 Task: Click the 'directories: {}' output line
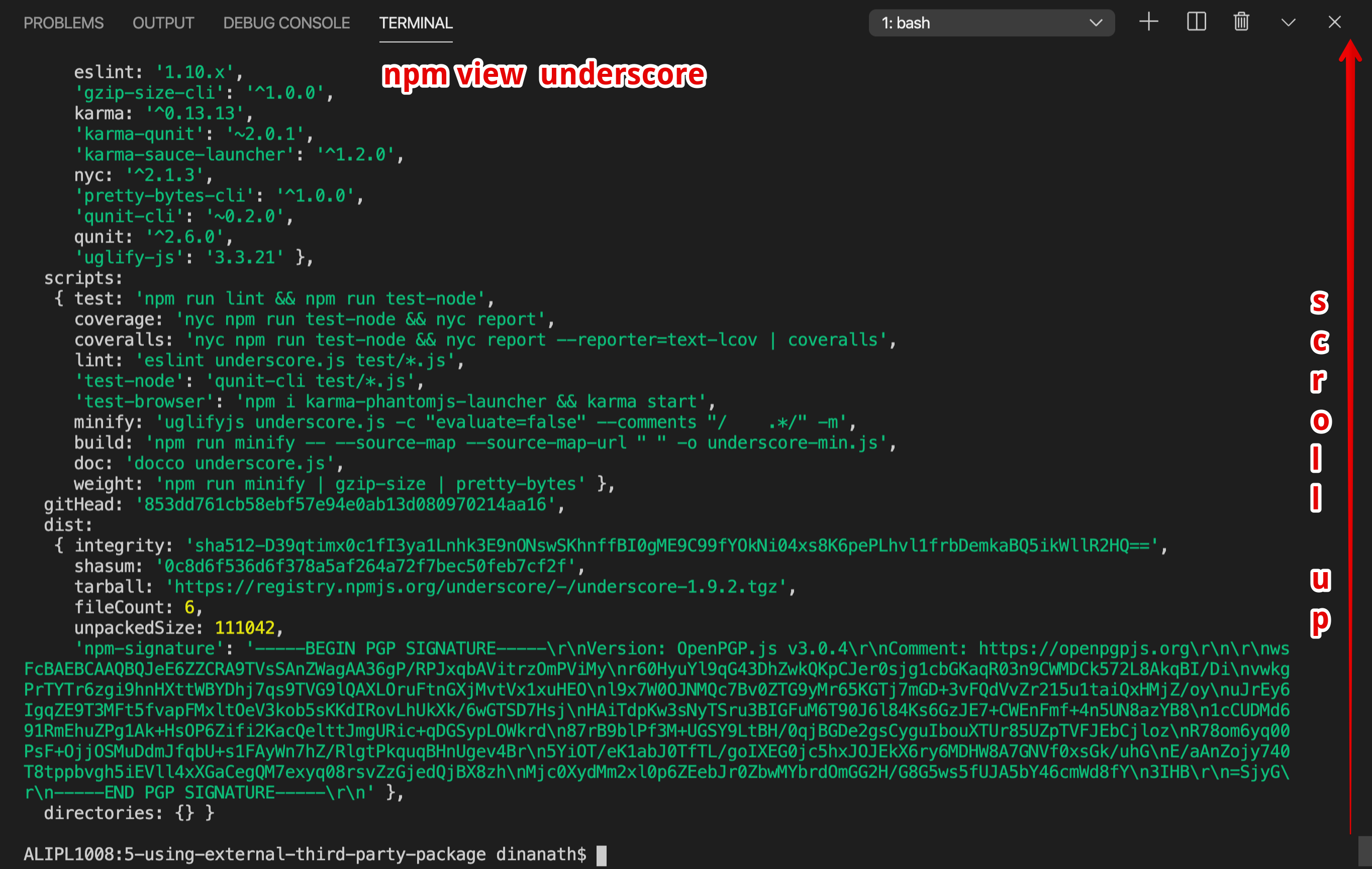(x=128, y=813)
